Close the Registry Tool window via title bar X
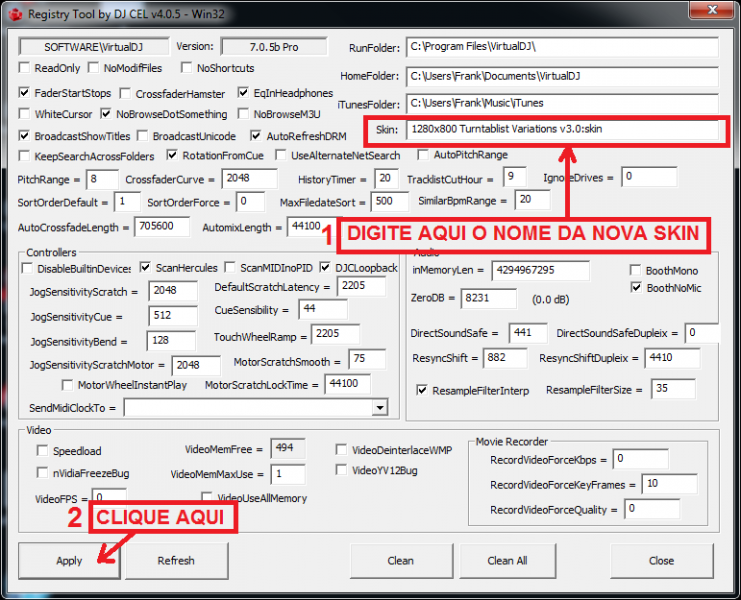 (713, 10)
